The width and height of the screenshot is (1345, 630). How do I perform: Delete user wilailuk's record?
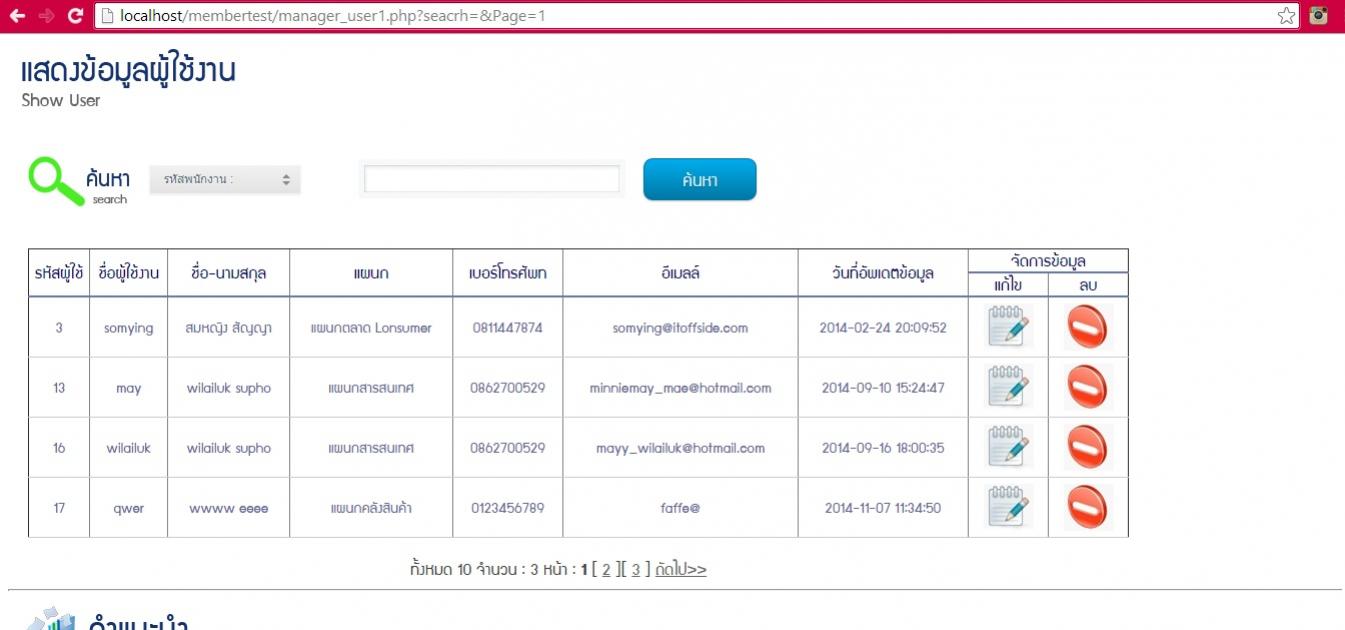click(1088, 448)
